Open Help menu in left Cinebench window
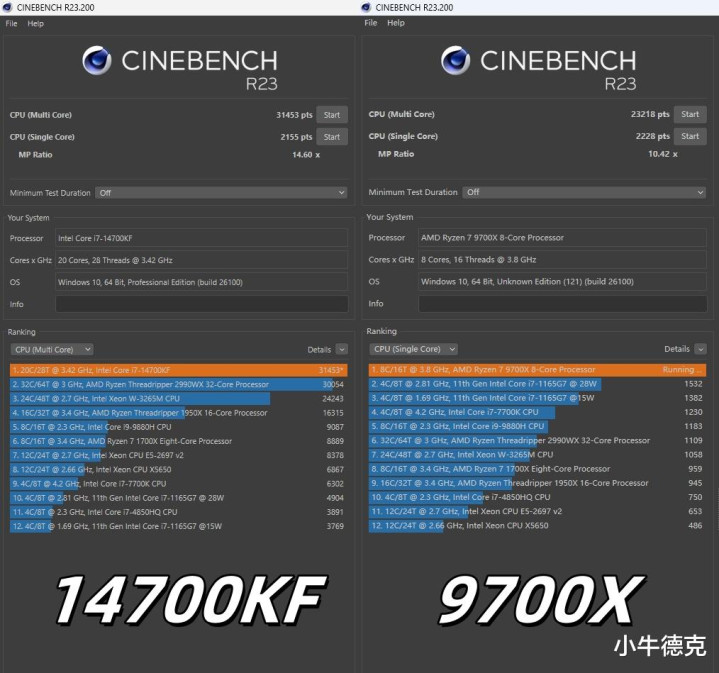 point(35,23)
